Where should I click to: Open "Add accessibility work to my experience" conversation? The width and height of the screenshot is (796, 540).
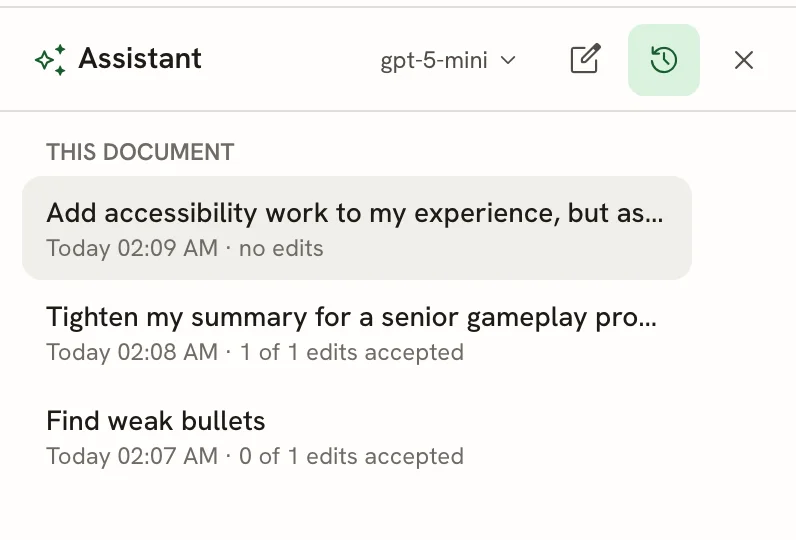pos(357,228)
